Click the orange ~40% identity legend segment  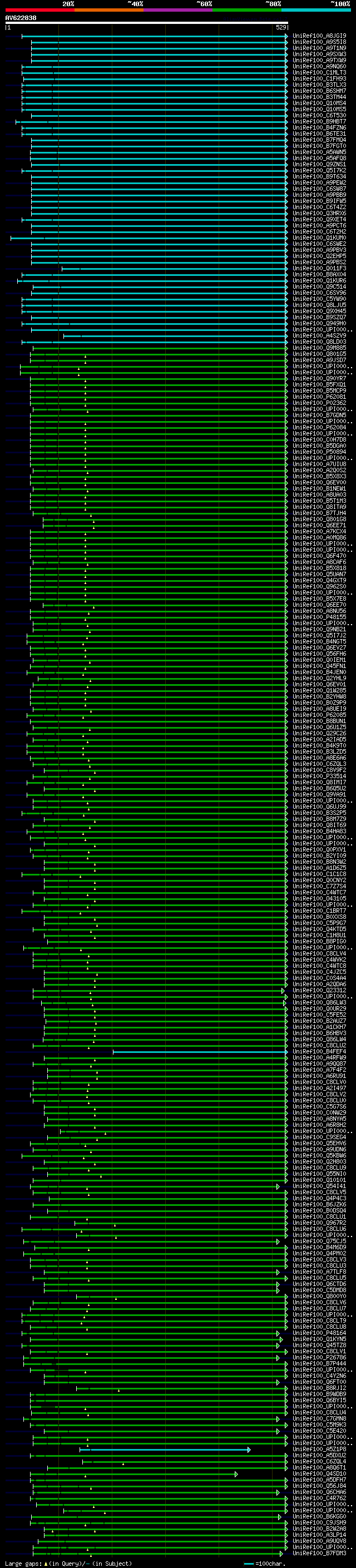[x=109, y=11]
